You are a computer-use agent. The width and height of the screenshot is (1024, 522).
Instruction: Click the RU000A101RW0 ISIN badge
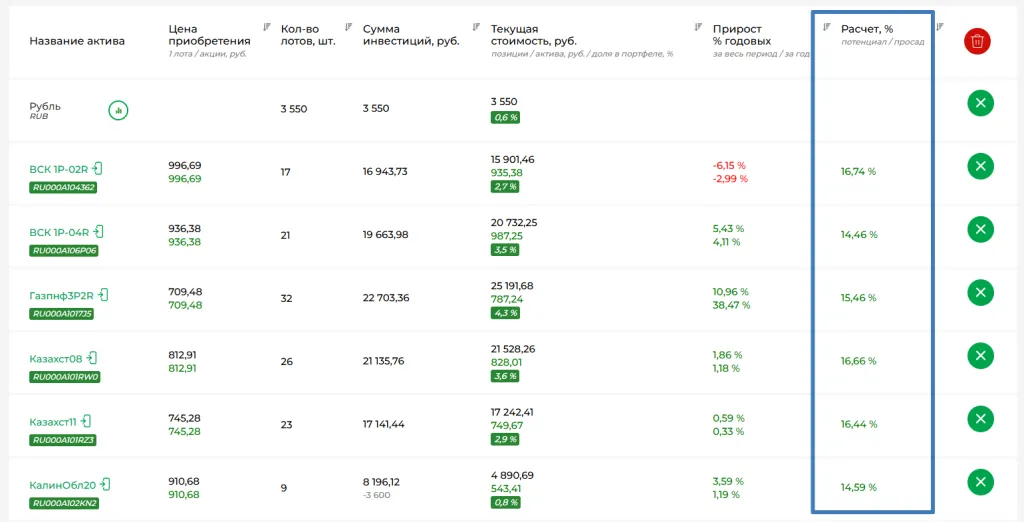[65, 377]
